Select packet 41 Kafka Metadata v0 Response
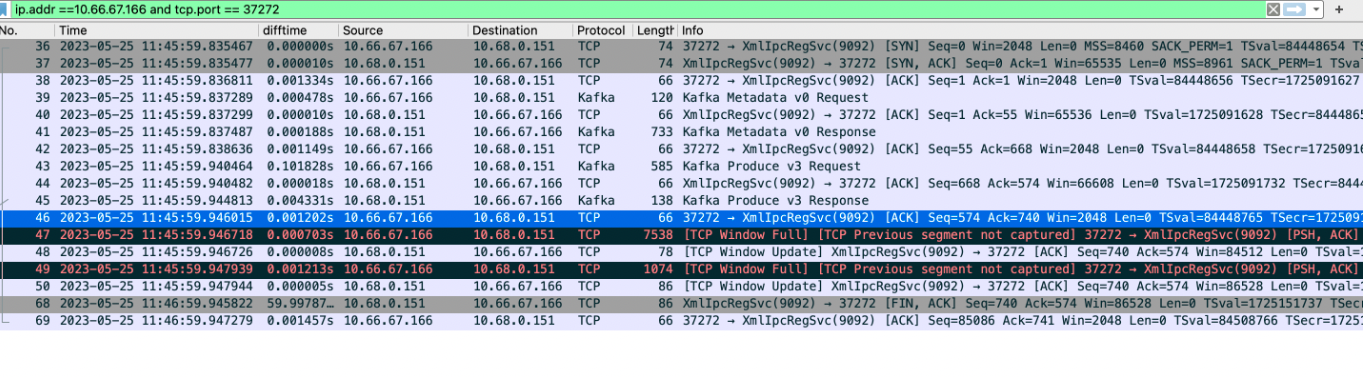The height and width of the screenshot is (377, 1363). tap(681, 132)
